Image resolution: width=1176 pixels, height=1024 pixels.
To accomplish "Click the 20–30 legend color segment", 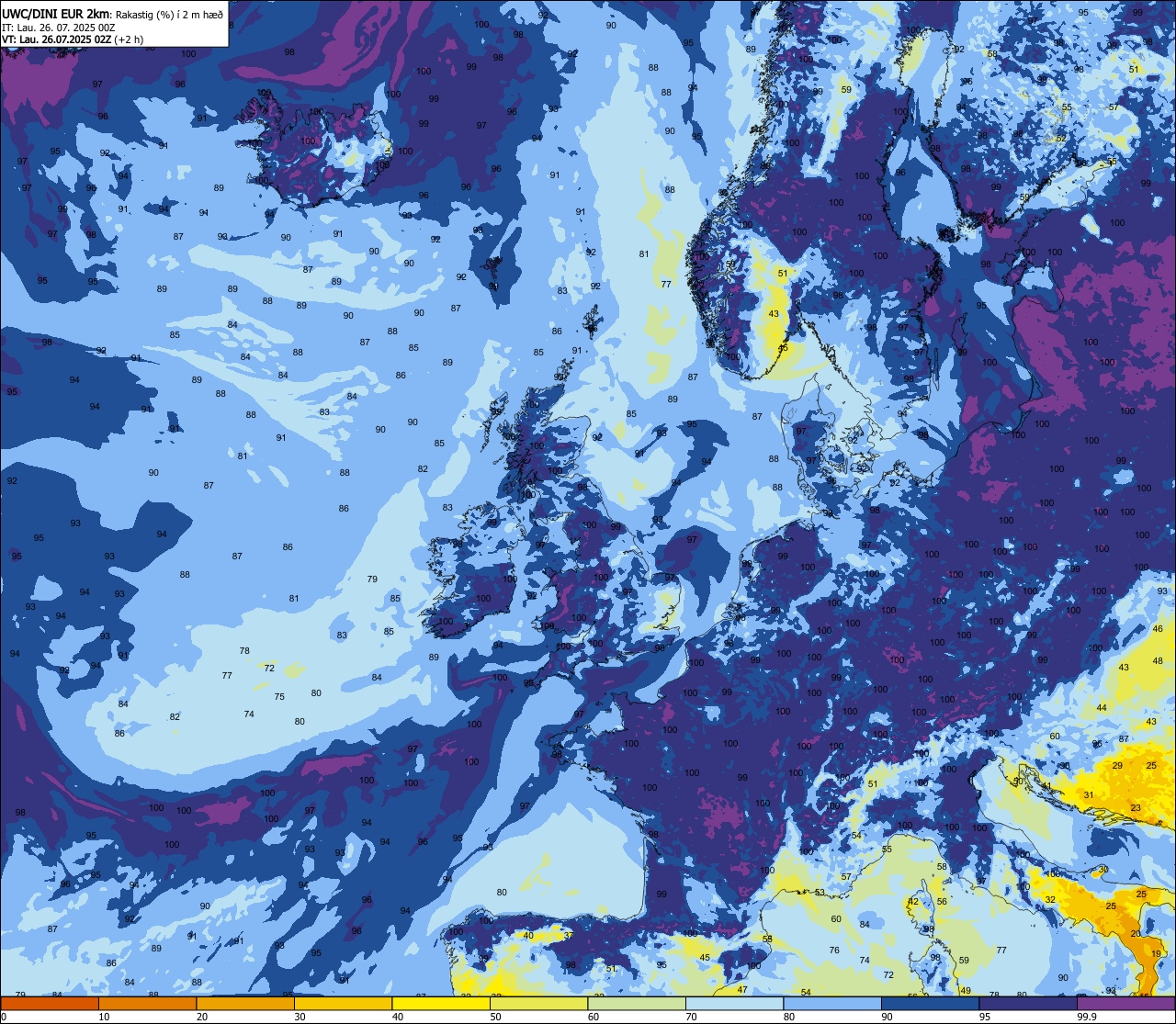I will 245,1003.
